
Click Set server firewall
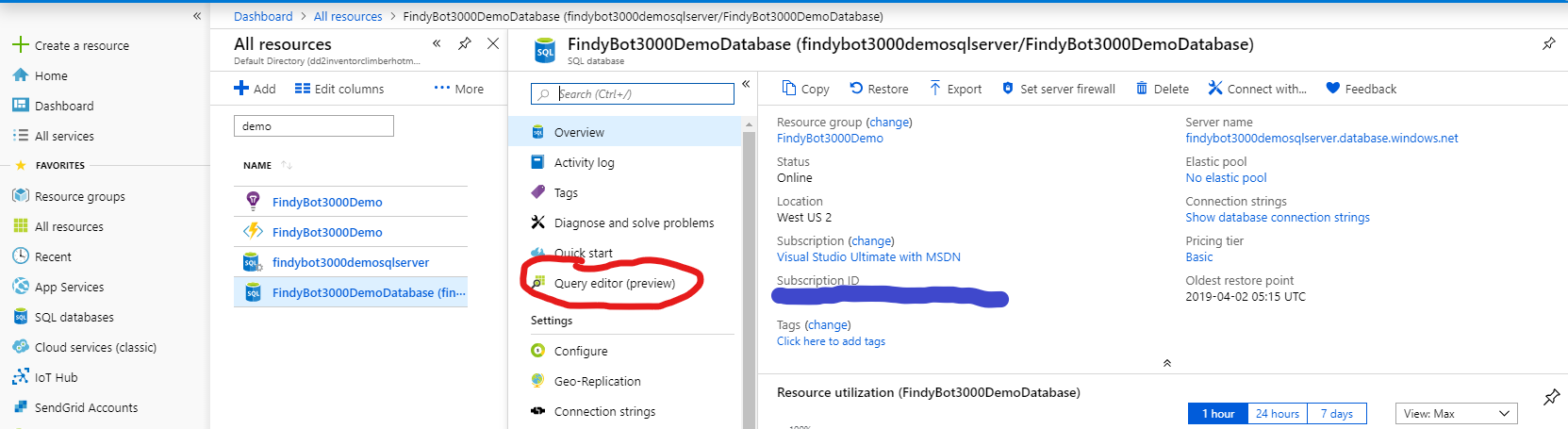(x=1058, y=89)
